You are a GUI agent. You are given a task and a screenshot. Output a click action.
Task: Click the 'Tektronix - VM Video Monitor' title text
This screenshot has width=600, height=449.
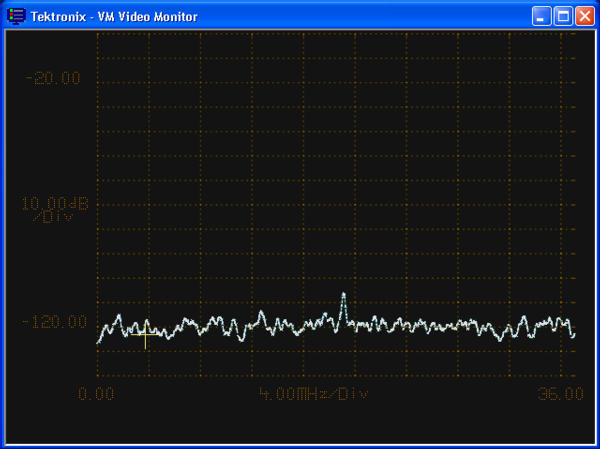tap(114, 16)
